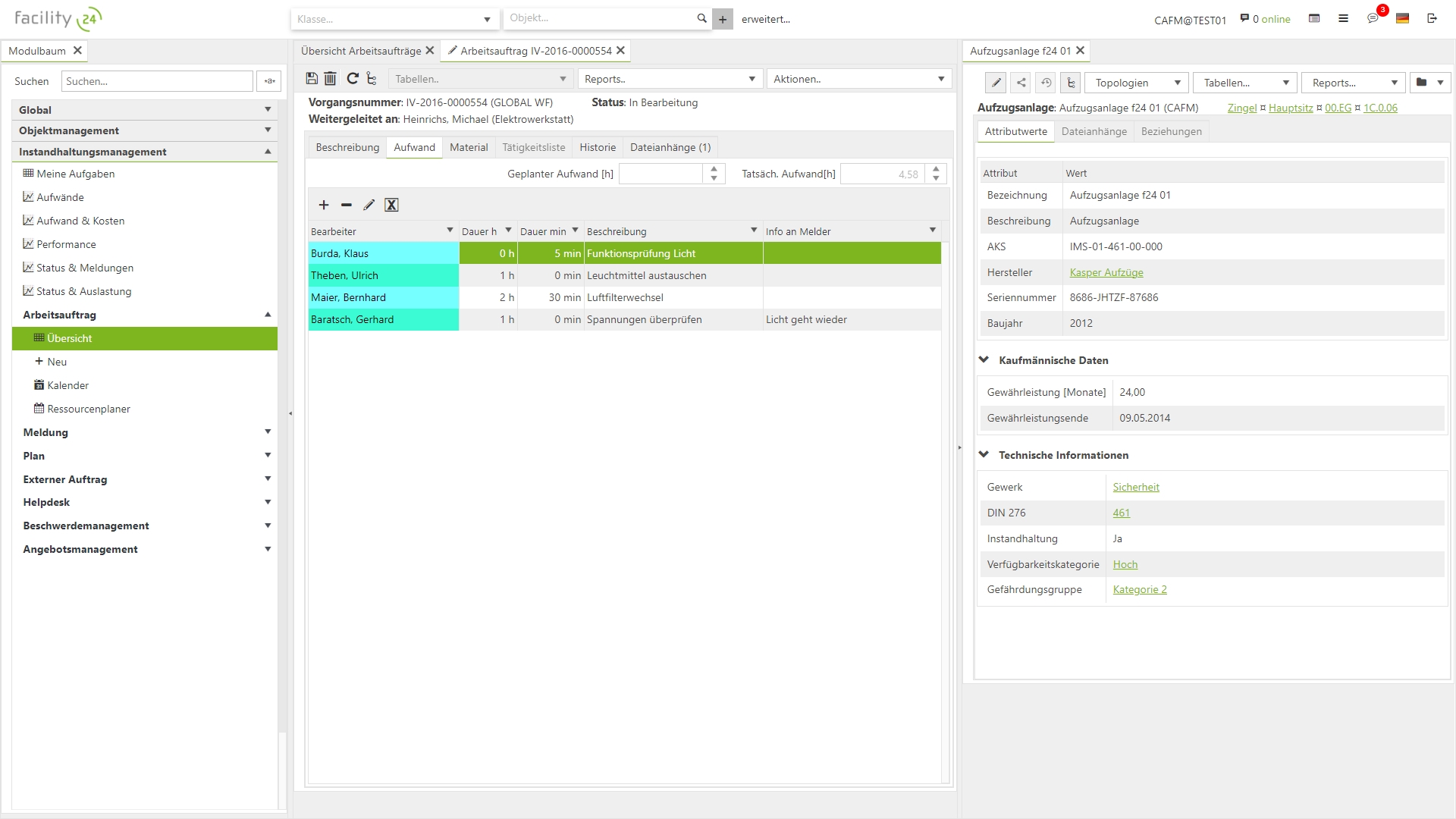
Task: Click the Hauptsitz breadcrumb link
Action: 1291,108
